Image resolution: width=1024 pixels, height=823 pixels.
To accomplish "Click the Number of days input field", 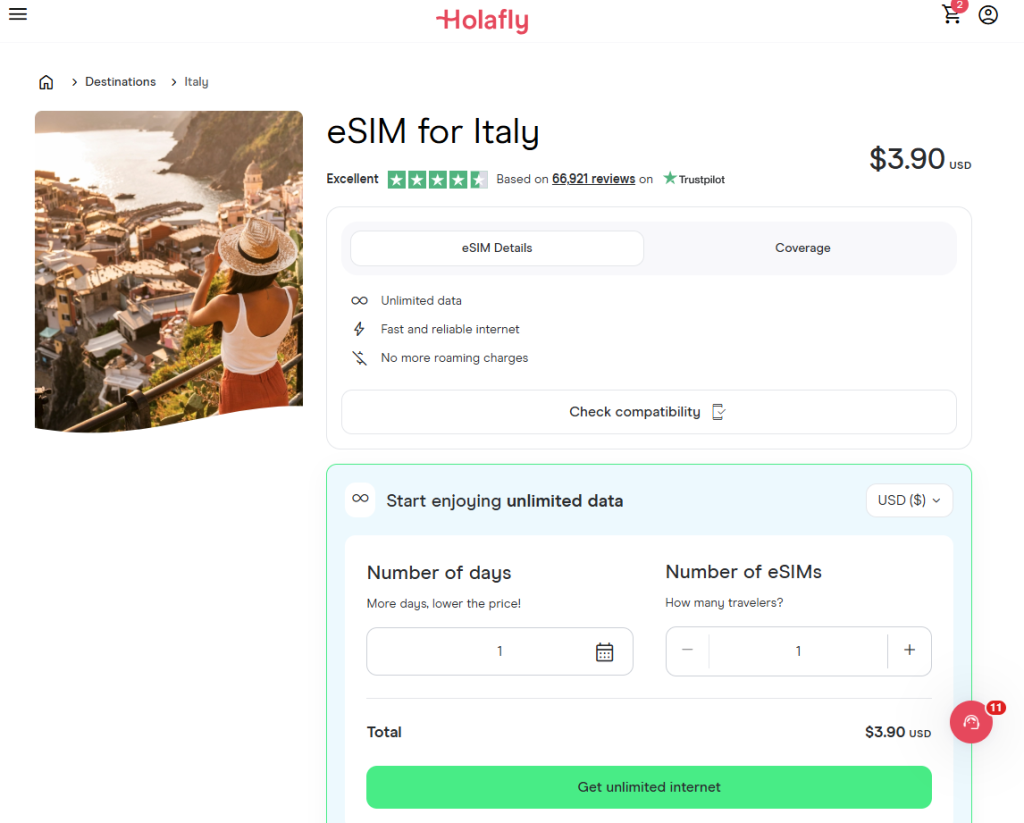I will click(x=480, y=652).
